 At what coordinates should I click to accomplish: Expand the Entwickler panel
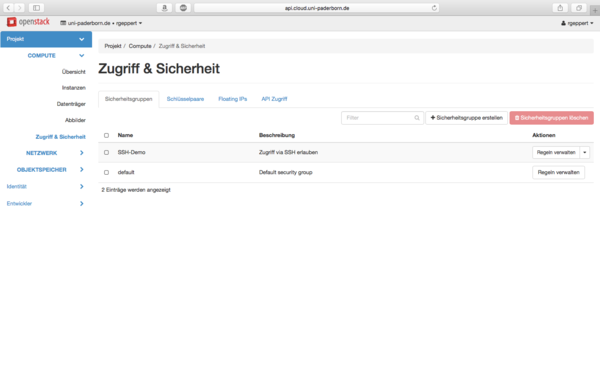[x=45, y=204]
